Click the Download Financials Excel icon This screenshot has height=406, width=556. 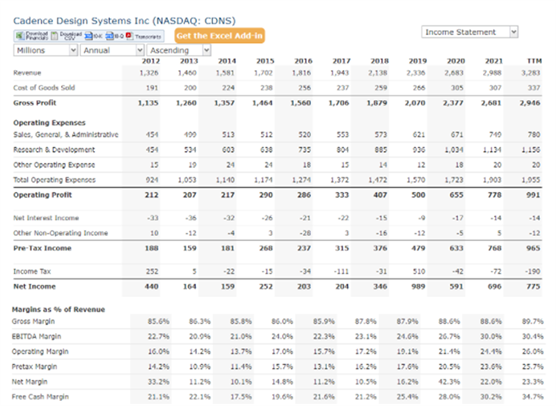[x=20, y=36]
